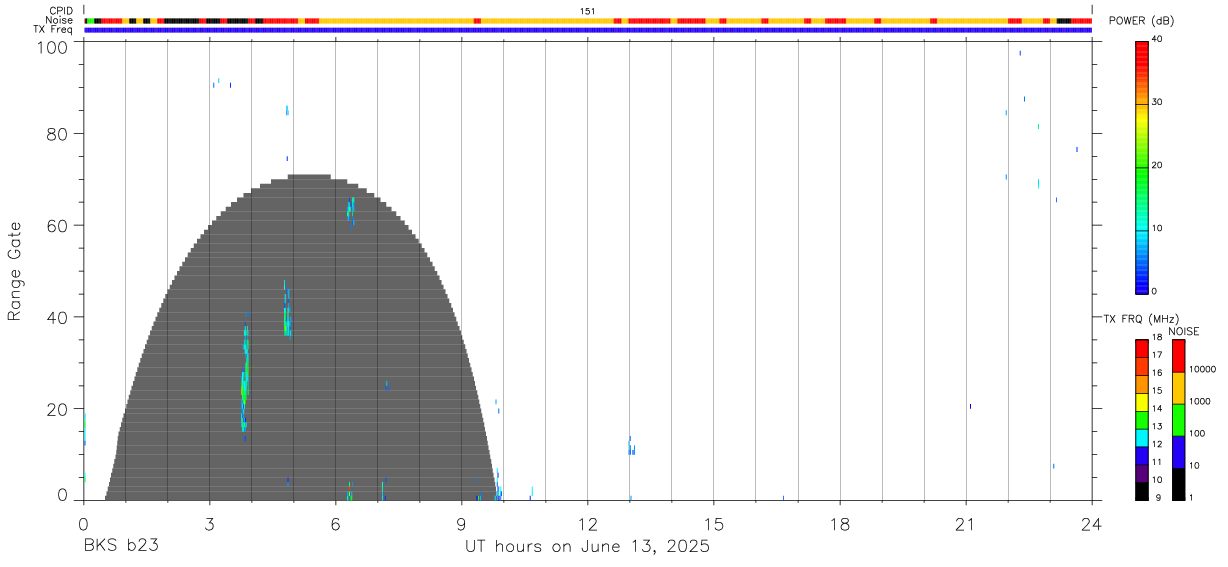Click the red top of the power color bar
This screenshot has height=567, width=1228.
[1142, 47]
